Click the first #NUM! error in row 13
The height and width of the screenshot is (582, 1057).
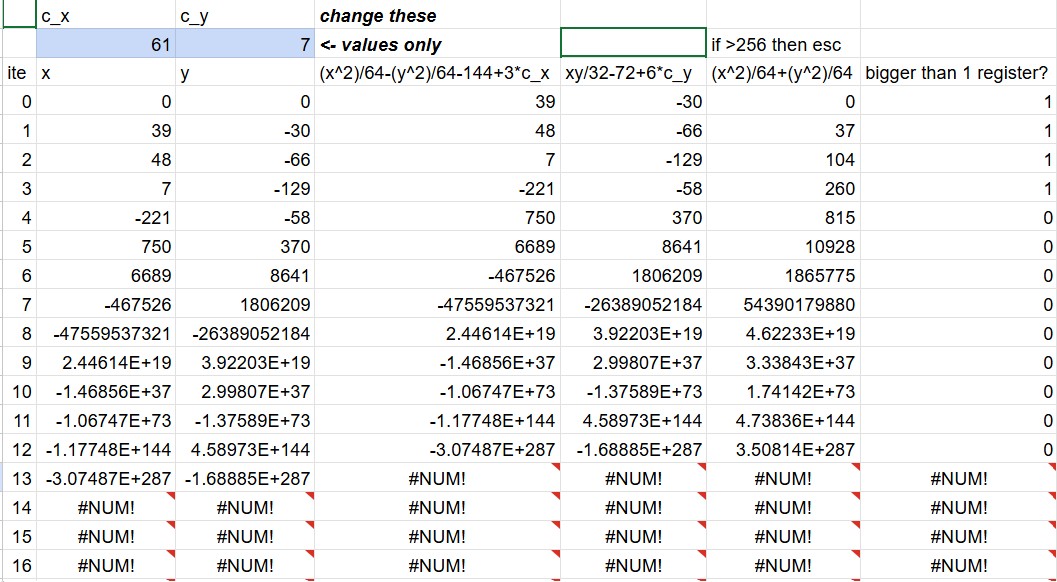(x=437, y=478)
